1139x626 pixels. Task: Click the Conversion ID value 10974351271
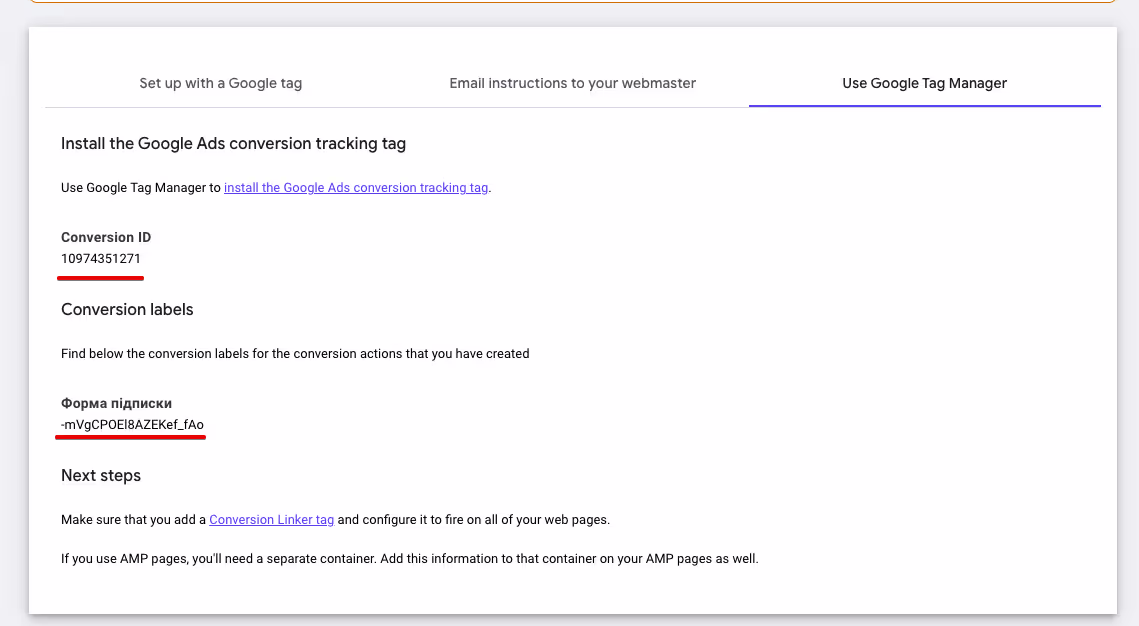pyautogui.click(x=101, y=259)
